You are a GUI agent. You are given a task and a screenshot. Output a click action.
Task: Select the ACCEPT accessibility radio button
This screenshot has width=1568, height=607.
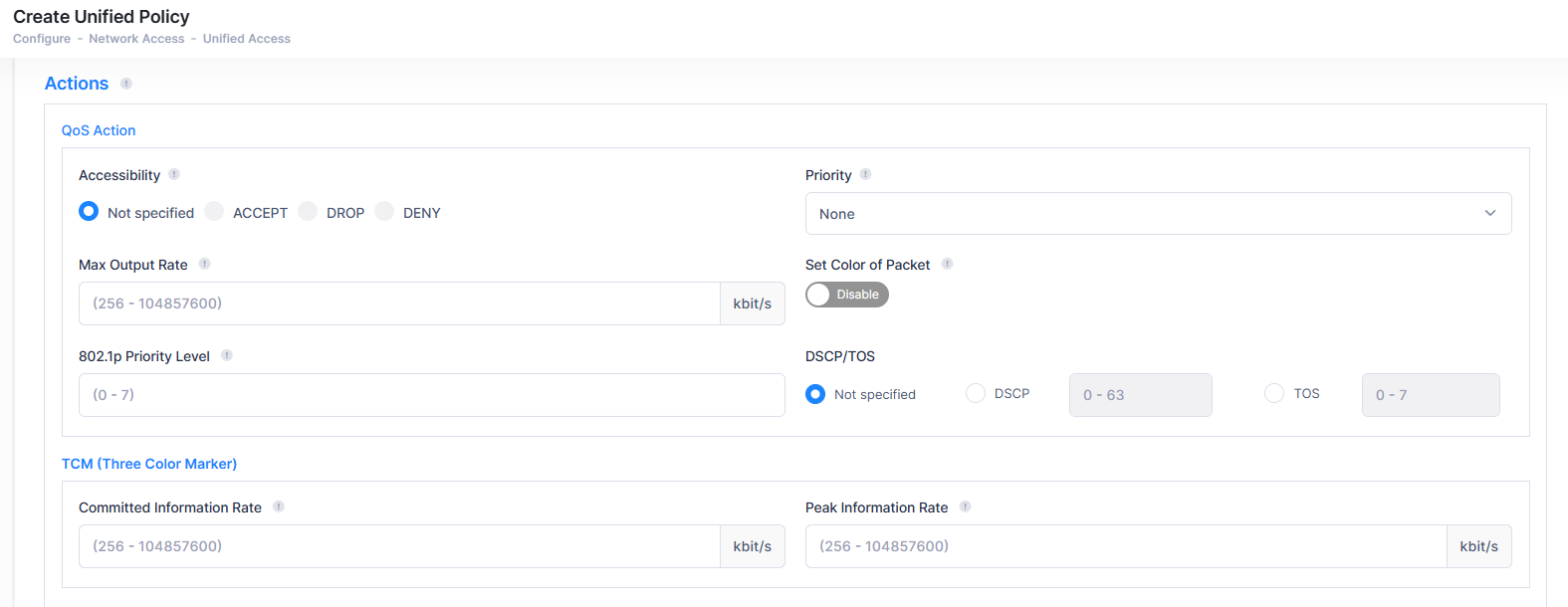tap(214, 212)
